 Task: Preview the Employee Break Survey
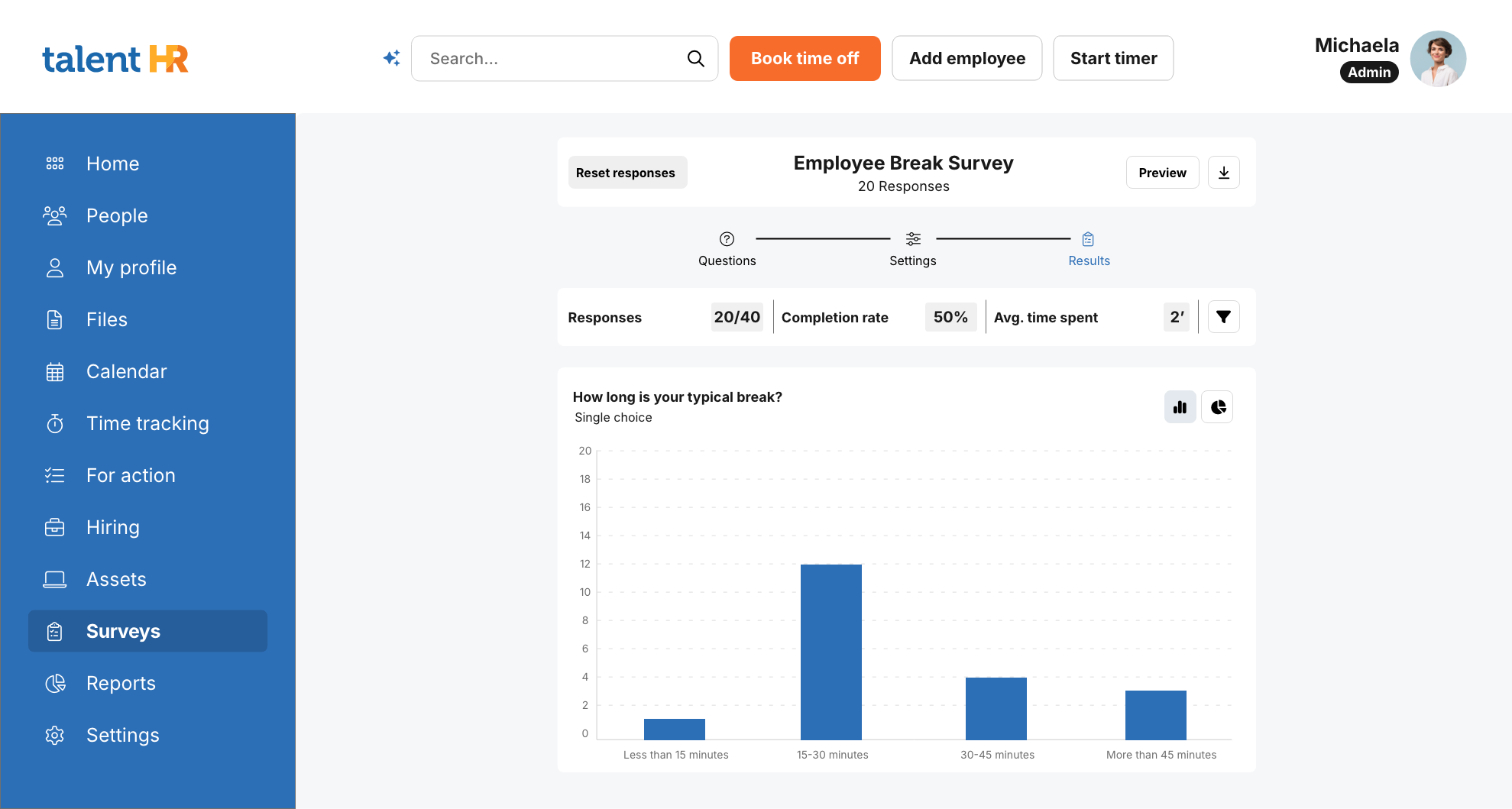[x=1162, y=173]
